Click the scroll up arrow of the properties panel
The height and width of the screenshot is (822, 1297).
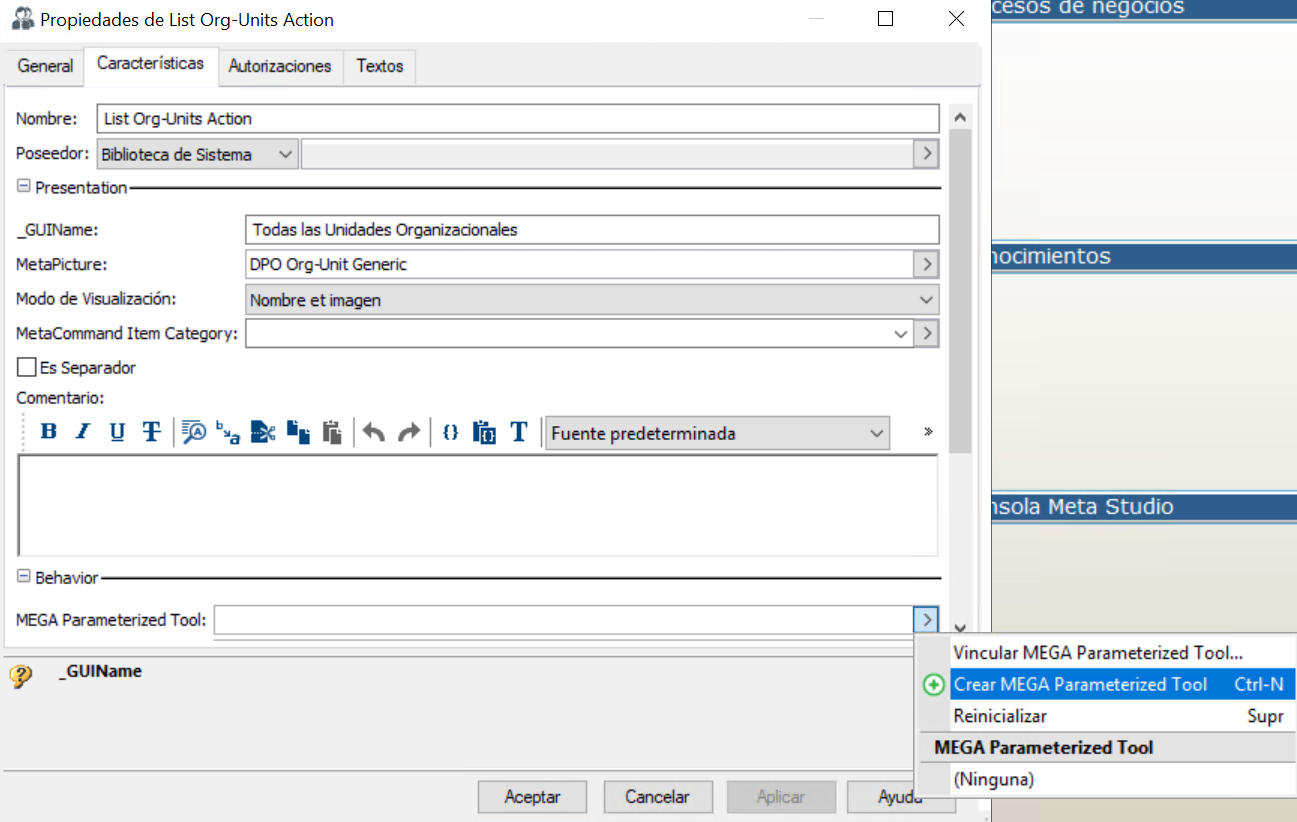(x=960, y=116)
